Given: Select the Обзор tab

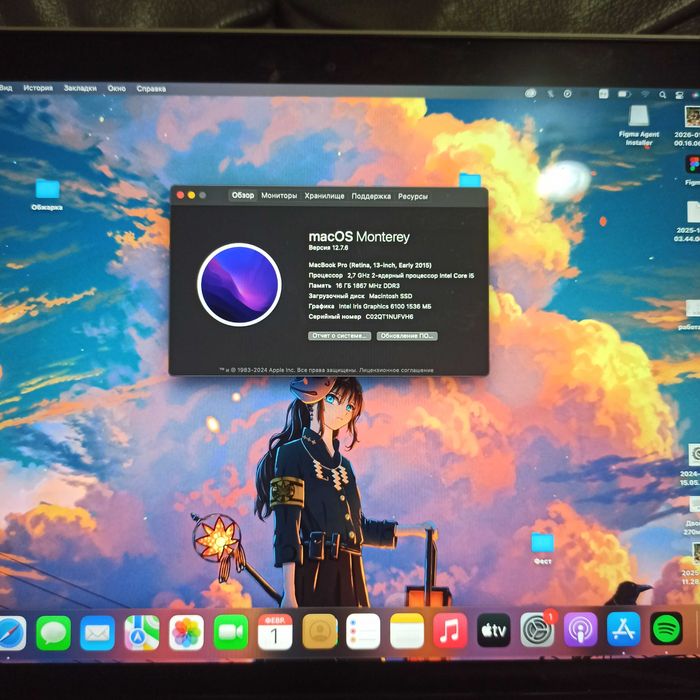Looking at the screenshot, I should coord(242,195).
